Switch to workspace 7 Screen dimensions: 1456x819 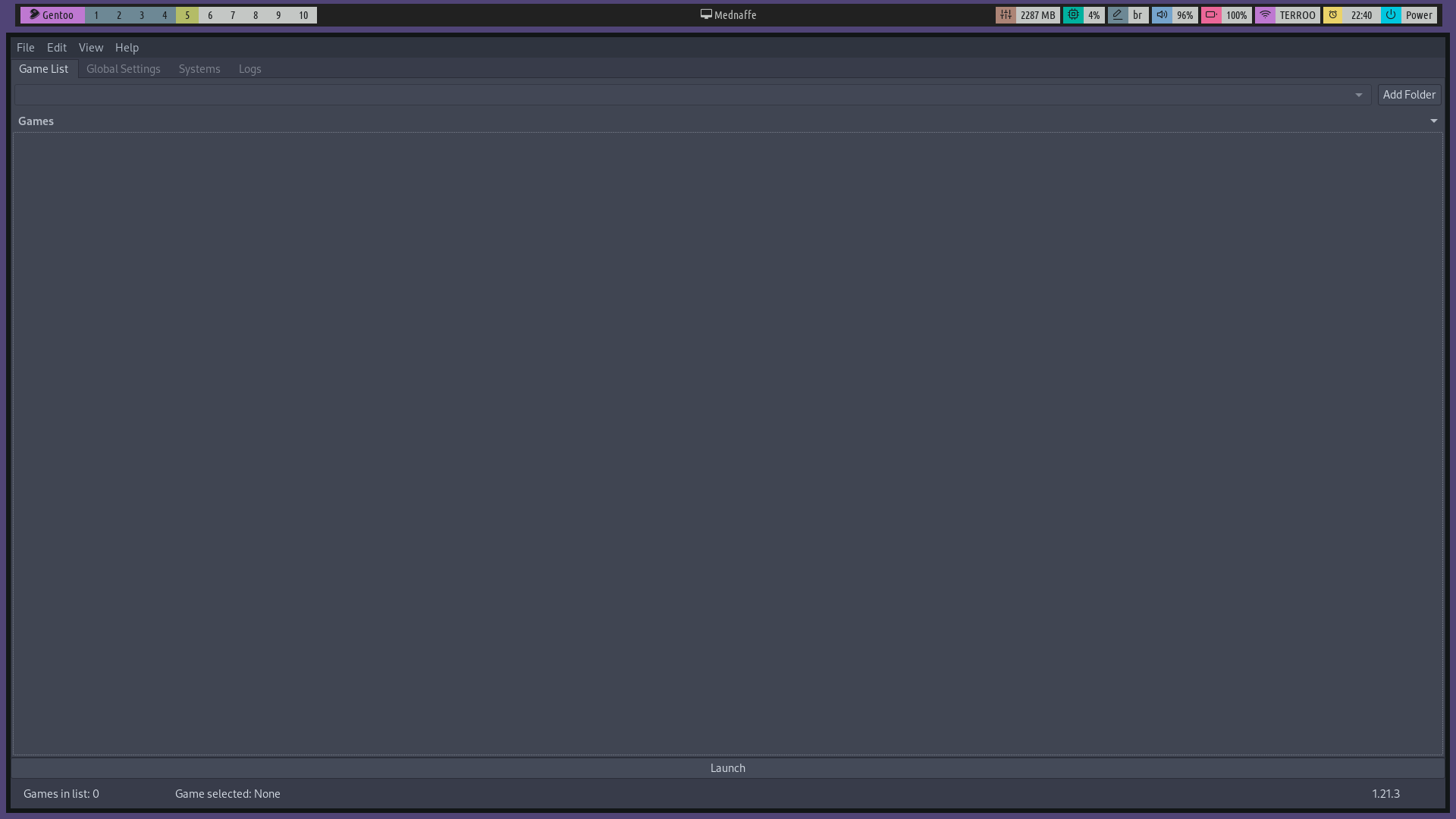pos(233,15)
